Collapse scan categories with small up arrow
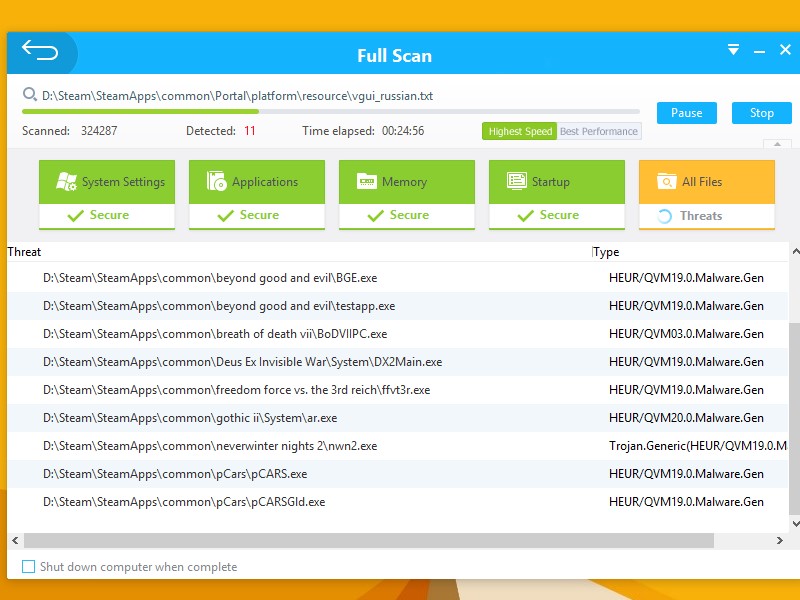Image resolution: width=800 pixels, height=600 pixels. 777,144
